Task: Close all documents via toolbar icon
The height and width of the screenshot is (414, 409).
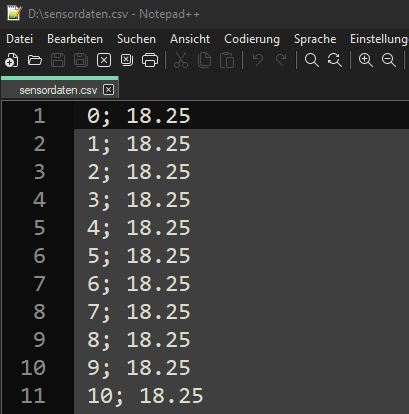Action: click(x=127, y=60)
